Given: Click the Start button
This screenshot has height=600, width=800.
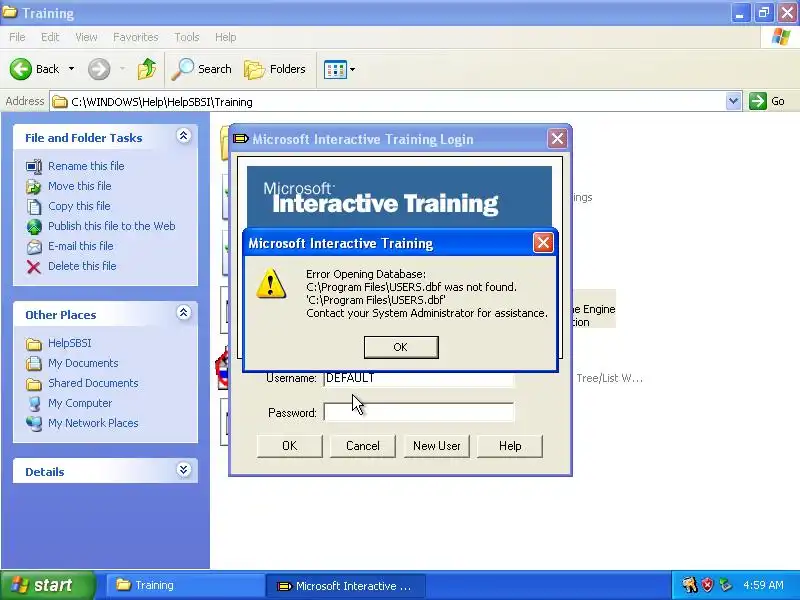Looking at the screenshot, I should [47, 585].
